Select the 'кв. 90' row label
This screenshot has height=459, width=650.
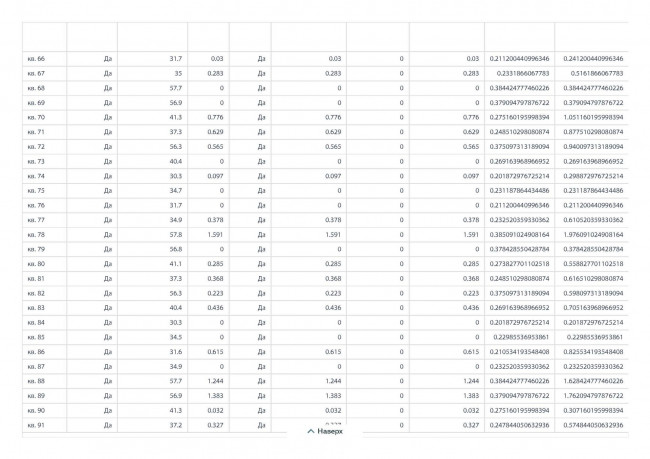[36, 410]
